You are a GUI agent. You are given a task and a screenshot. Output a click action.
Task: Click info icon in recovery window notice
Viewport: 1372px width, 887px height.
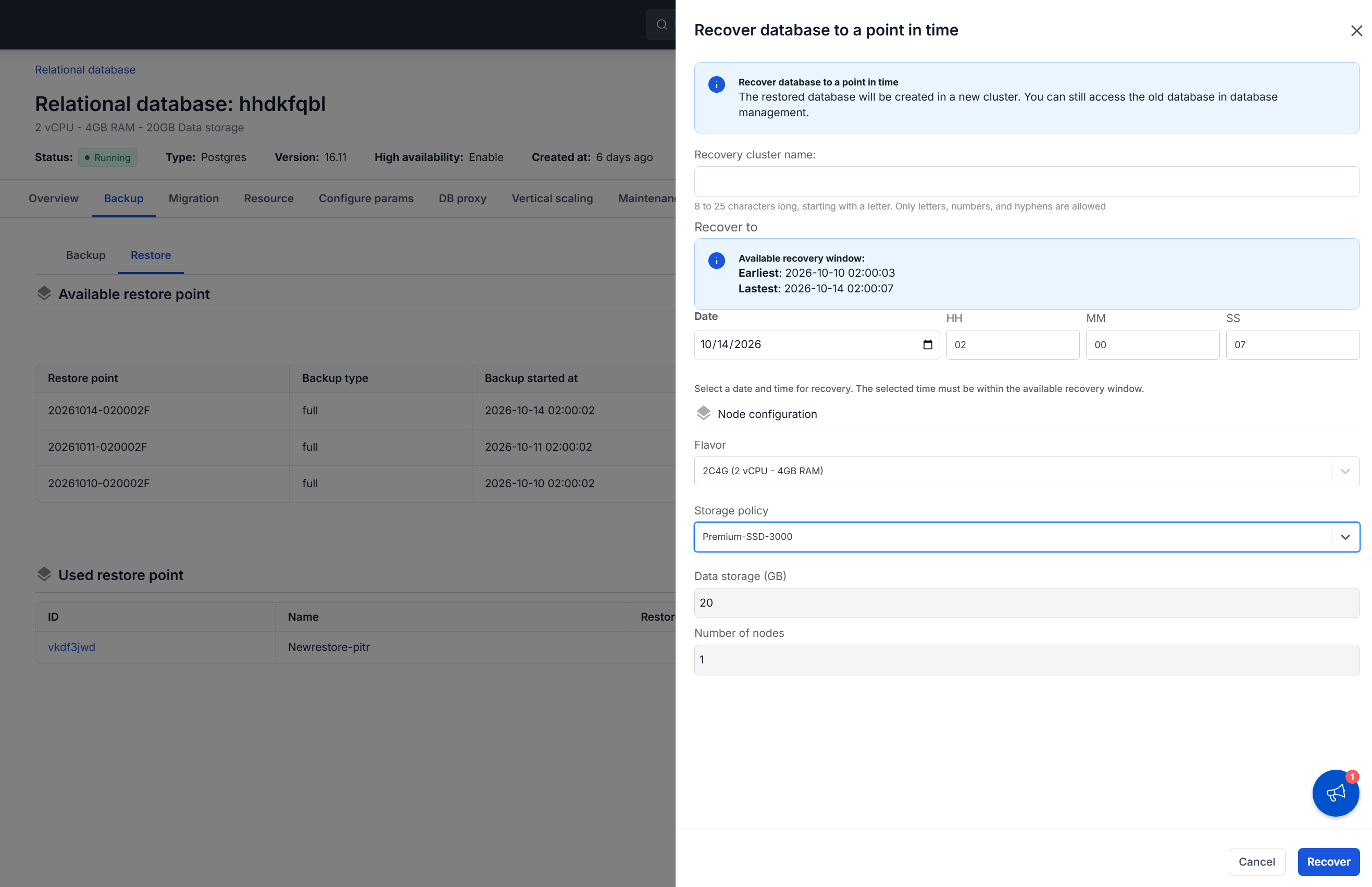(x=717, y=261)
